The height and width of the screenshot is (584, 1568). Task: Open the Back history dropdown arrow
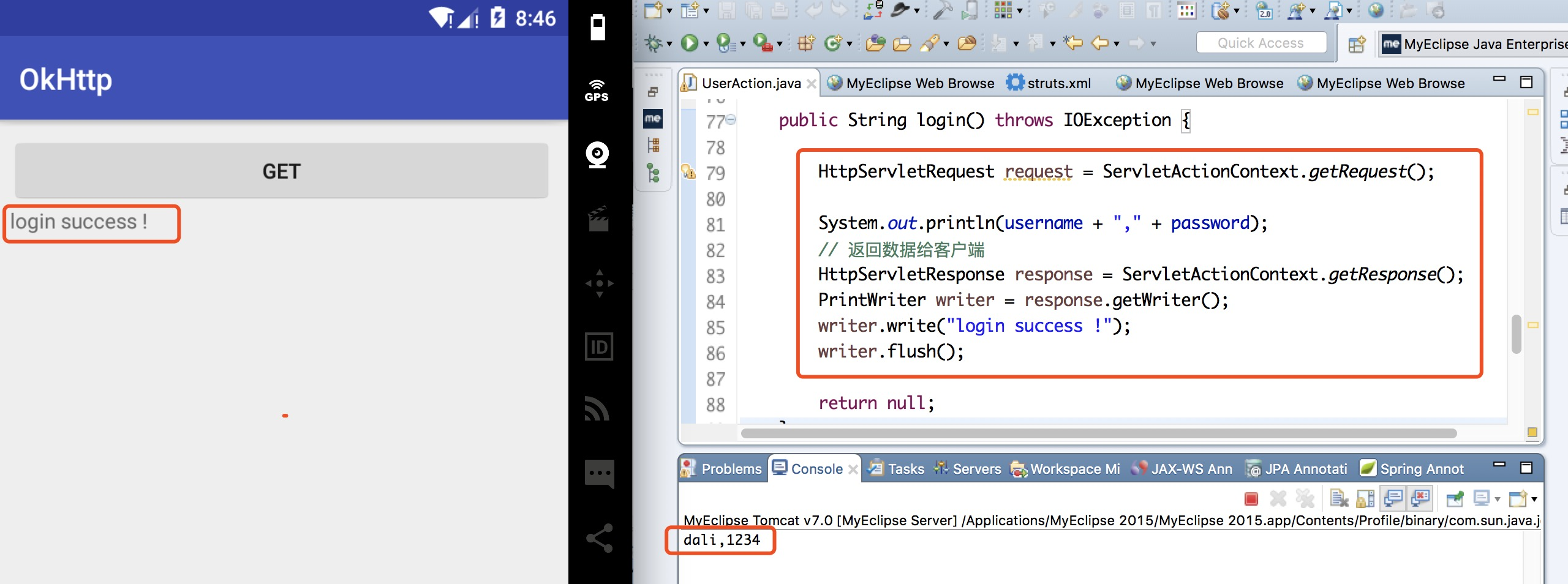1116,44
